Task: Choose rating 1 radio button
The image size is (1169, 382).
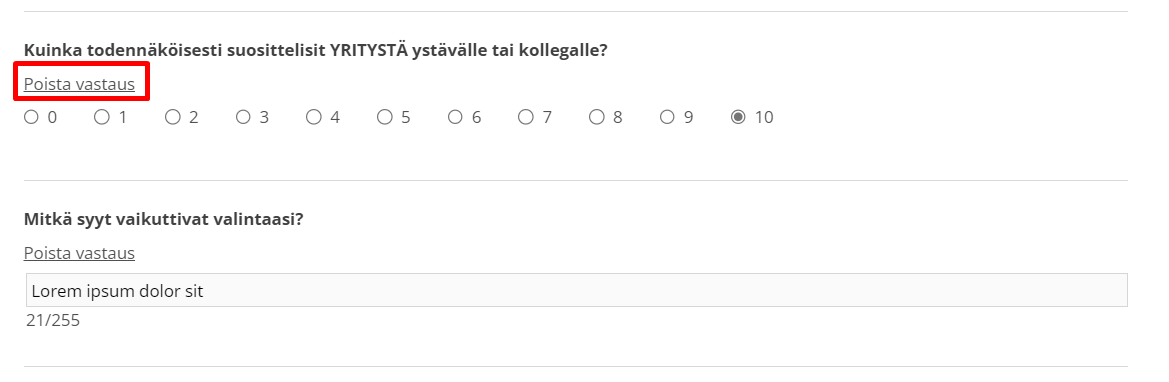Action: tap(101, 117)
